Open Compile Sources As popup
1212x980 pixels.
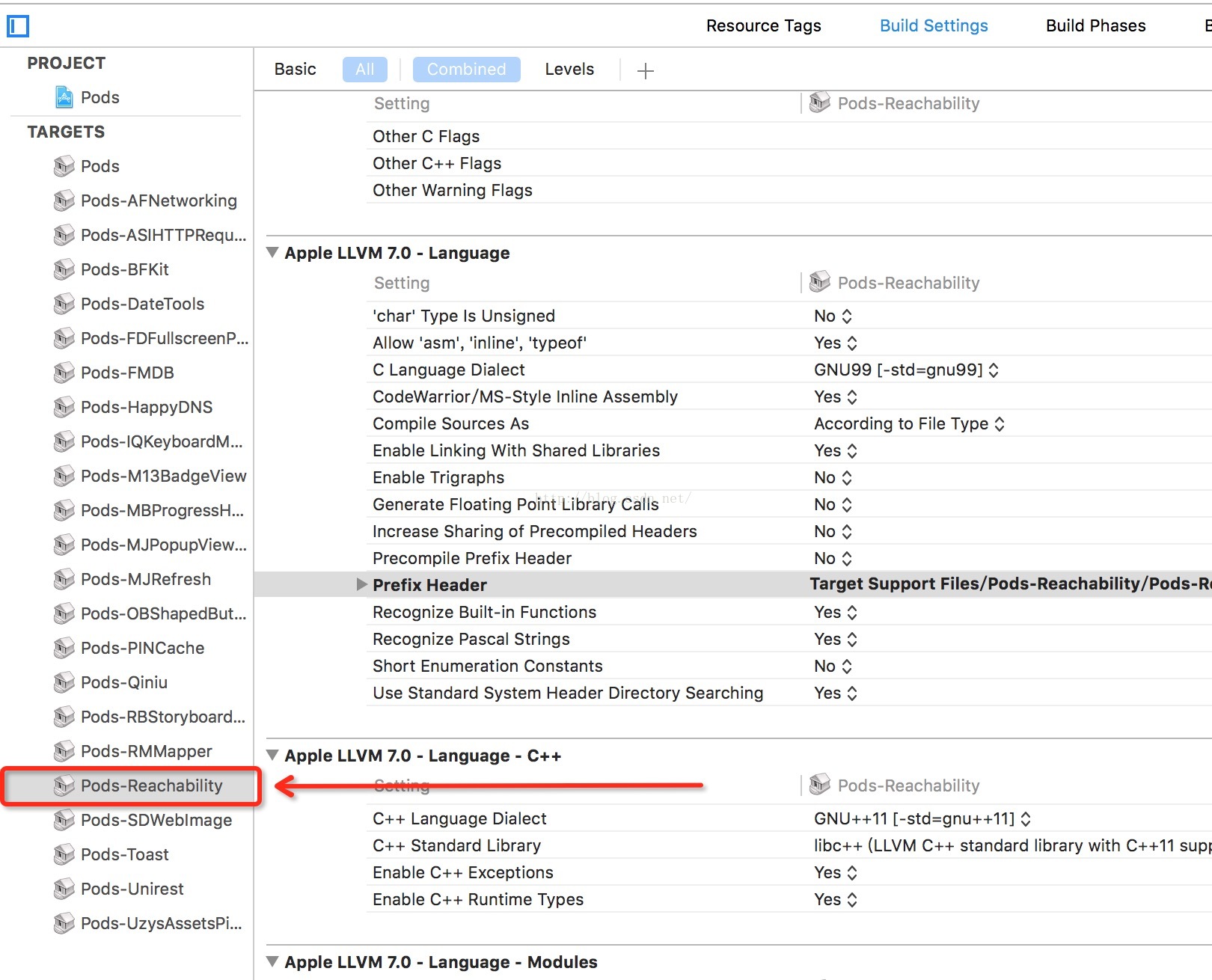[x=909, y=423]
